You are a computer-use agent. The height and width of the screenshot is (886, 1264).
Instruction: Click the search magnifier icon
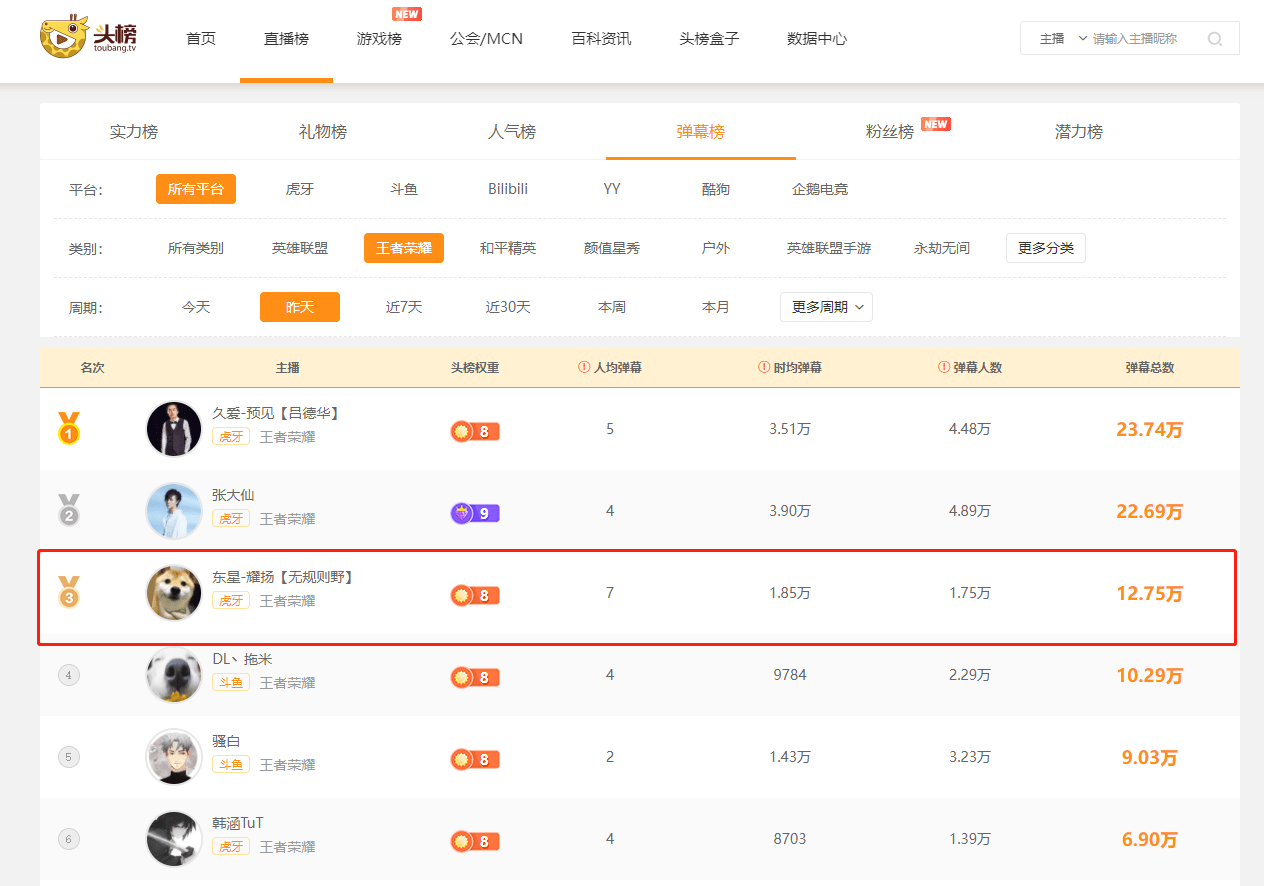click(1215, 39)
